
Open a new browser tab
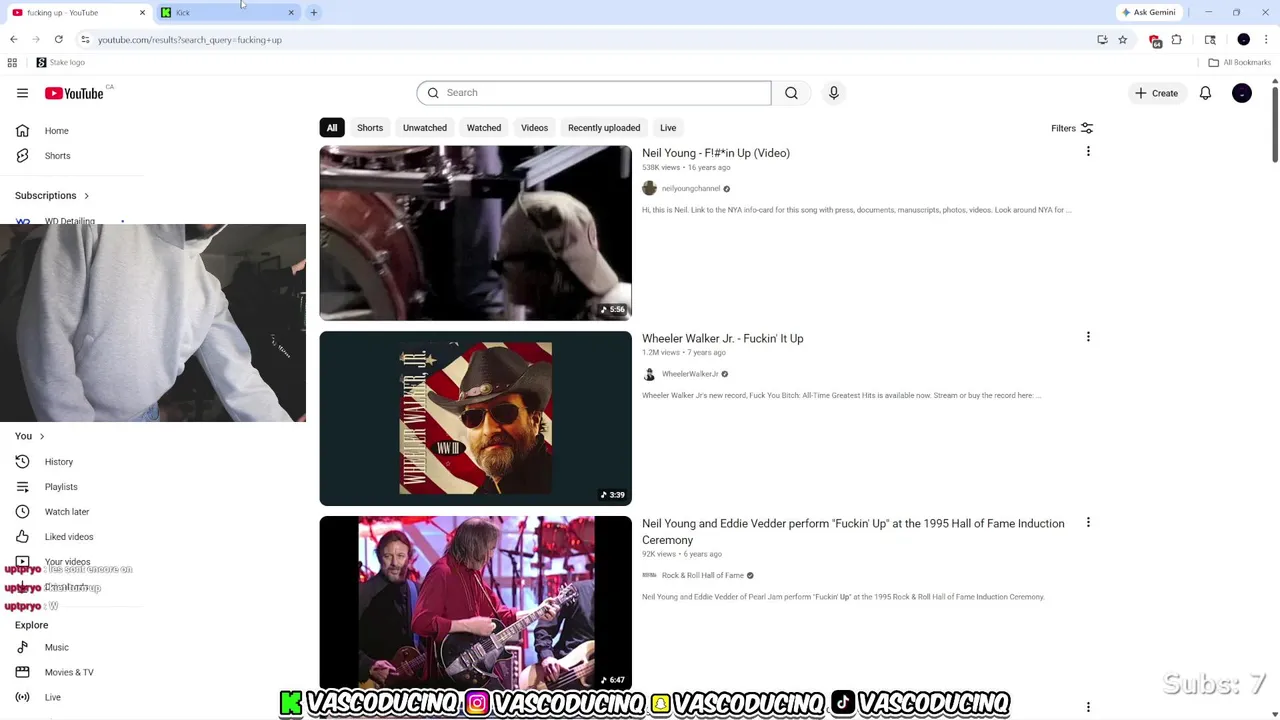tap(314, 12)
